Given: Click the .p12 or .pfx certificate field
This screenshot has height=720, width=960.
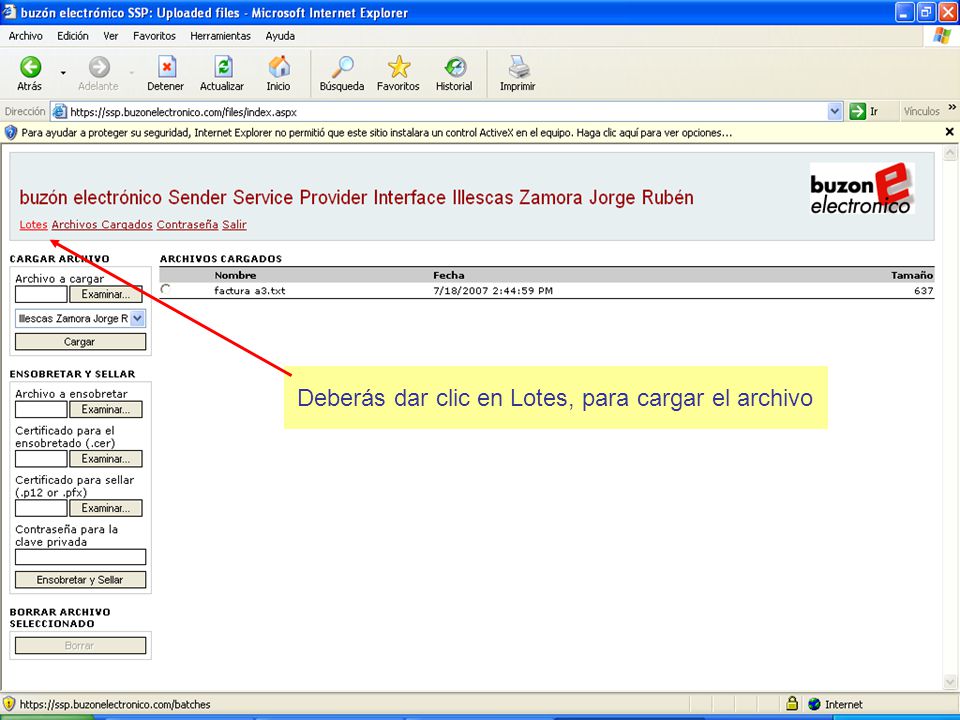Looking at the screenshot, I should [41, 508].
